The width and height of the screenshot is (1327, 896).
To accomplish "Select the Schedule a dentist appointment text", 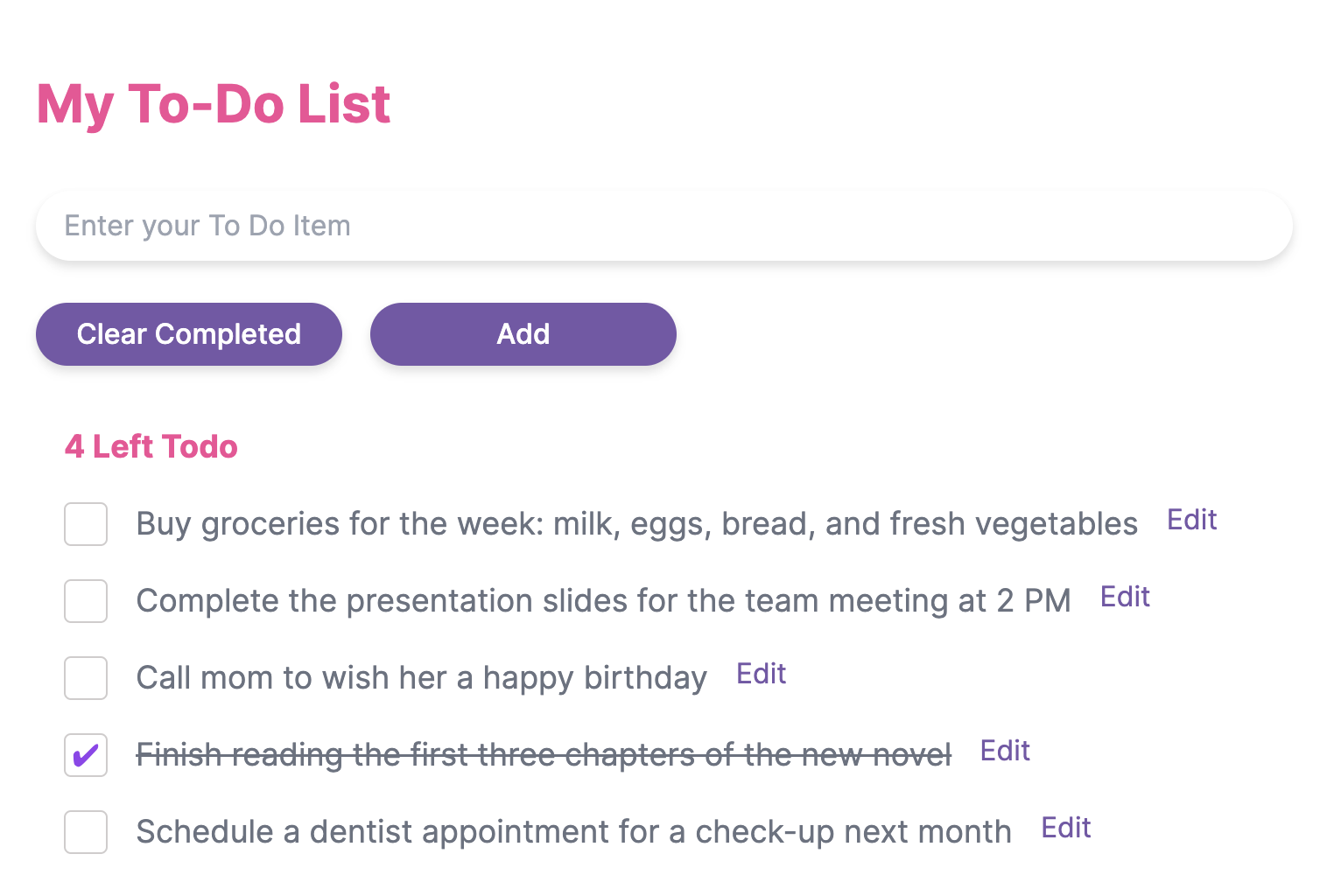I will click(x=573, y=832).
